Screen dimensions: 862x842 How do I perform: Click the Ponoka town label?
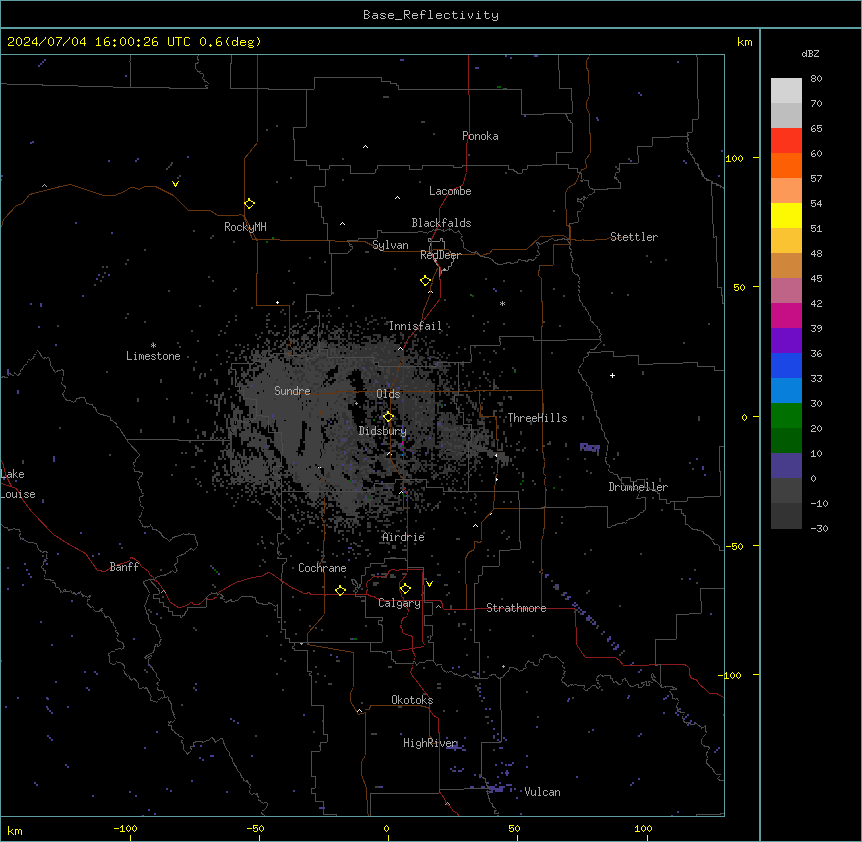pyautogui.click(x=480, y=136)
